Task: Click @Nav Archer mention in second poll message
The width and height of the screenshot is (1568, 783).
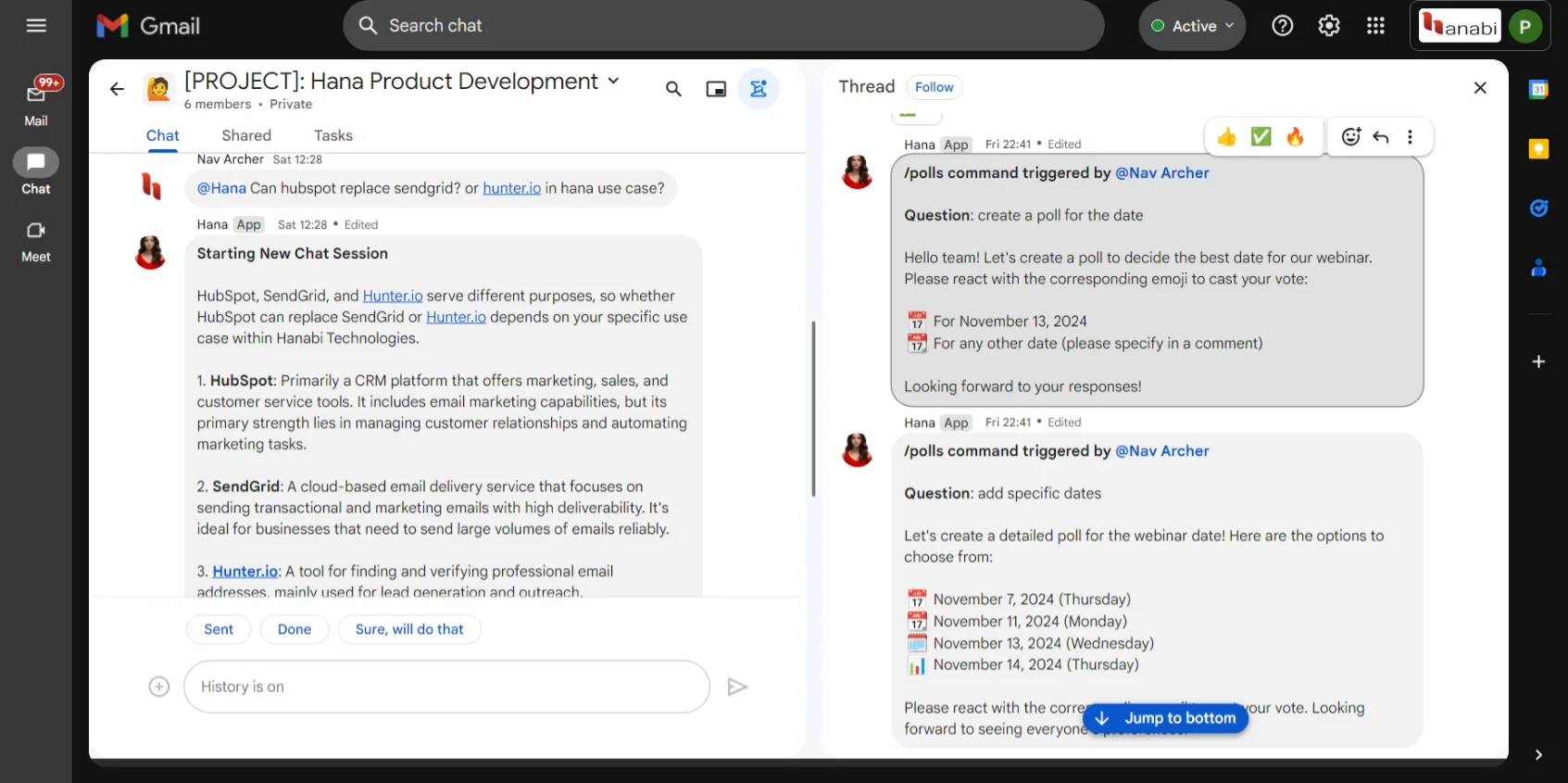Action: tap(1162, 451)
